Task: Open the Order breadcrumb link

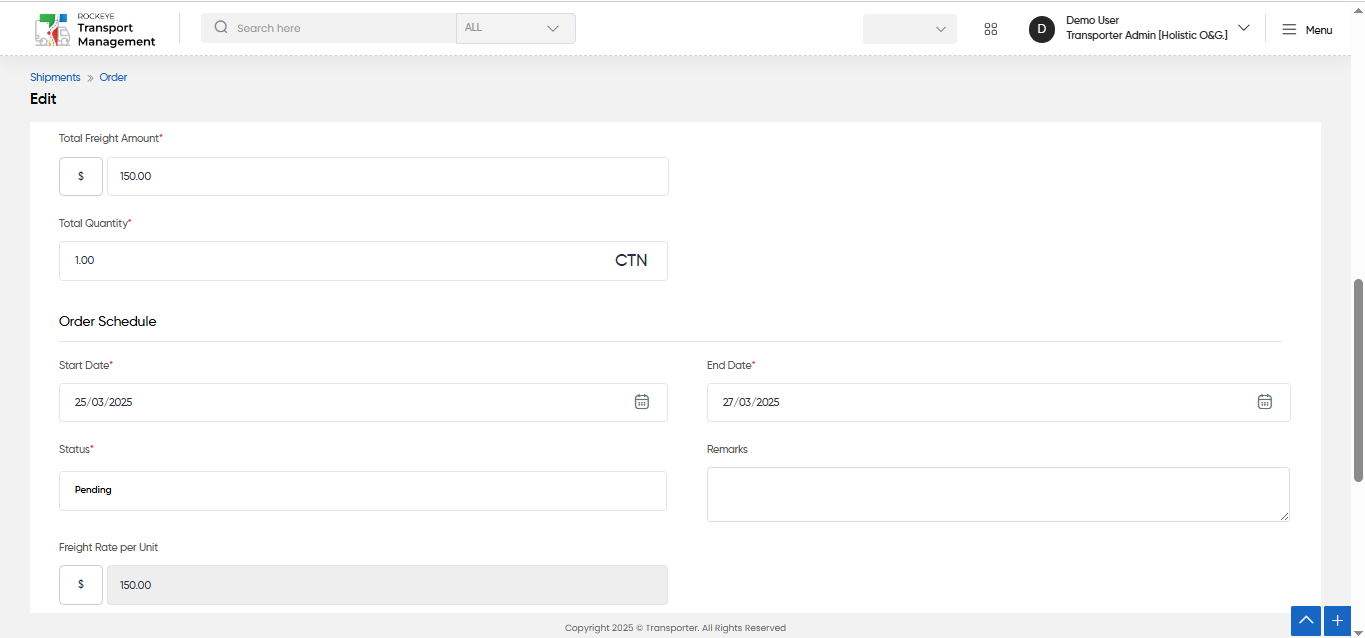Action: pyautogui.click(x=113, y=77)
